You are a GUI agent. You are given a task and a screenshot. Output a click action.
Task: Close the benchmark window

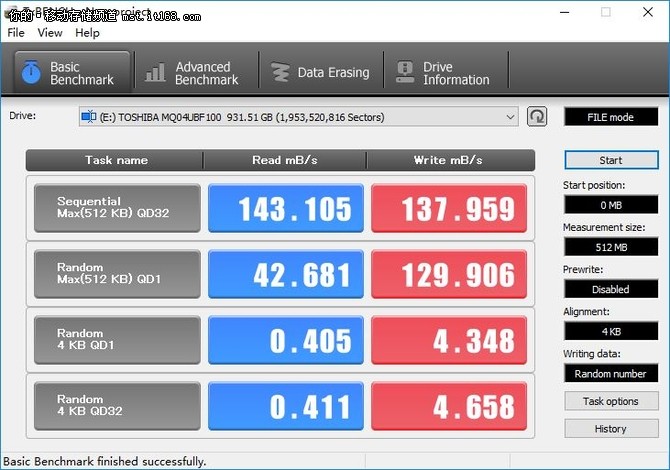648,12
